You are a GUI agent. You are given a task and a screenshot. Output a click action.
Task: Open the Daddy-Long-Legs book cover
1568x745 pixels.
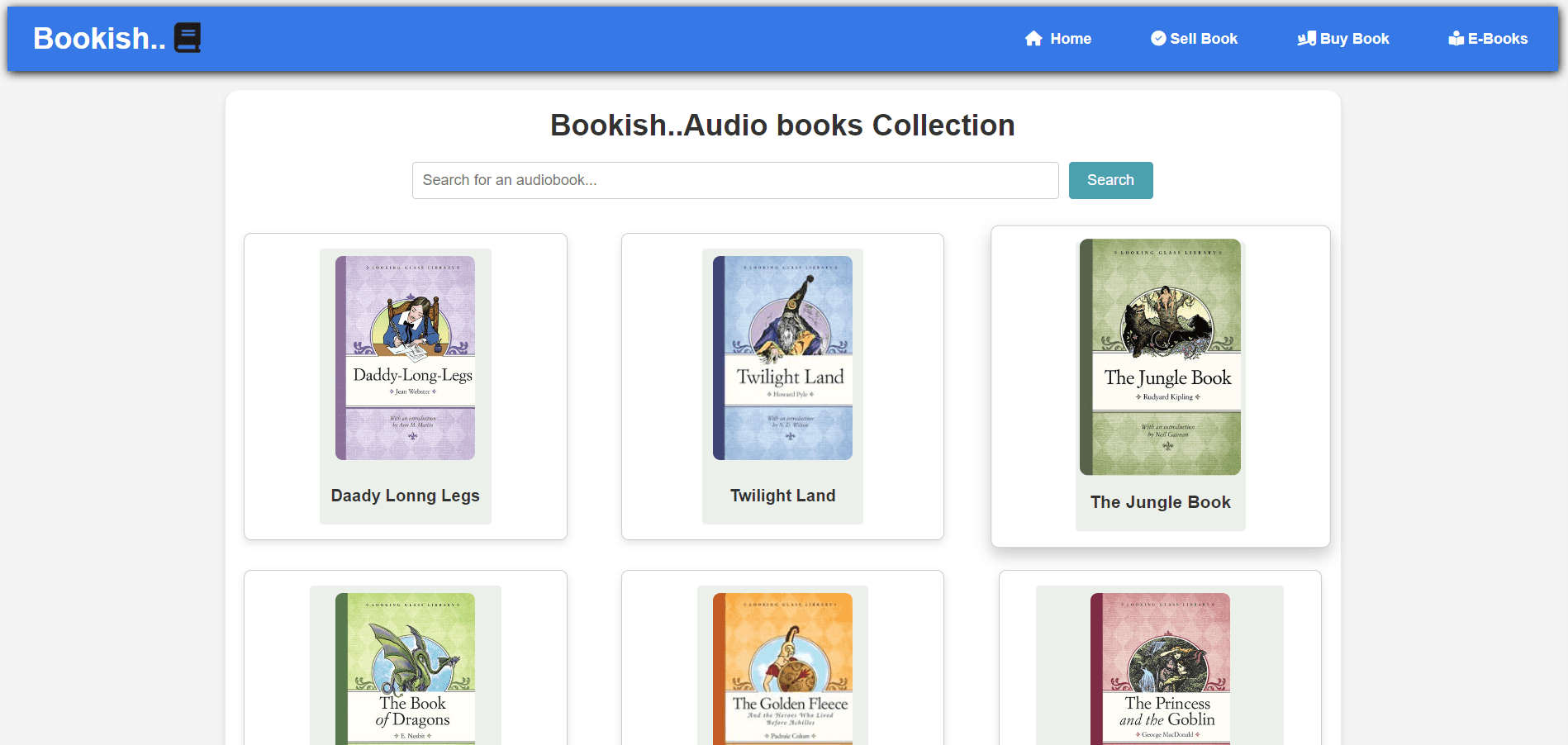(405, 358)
